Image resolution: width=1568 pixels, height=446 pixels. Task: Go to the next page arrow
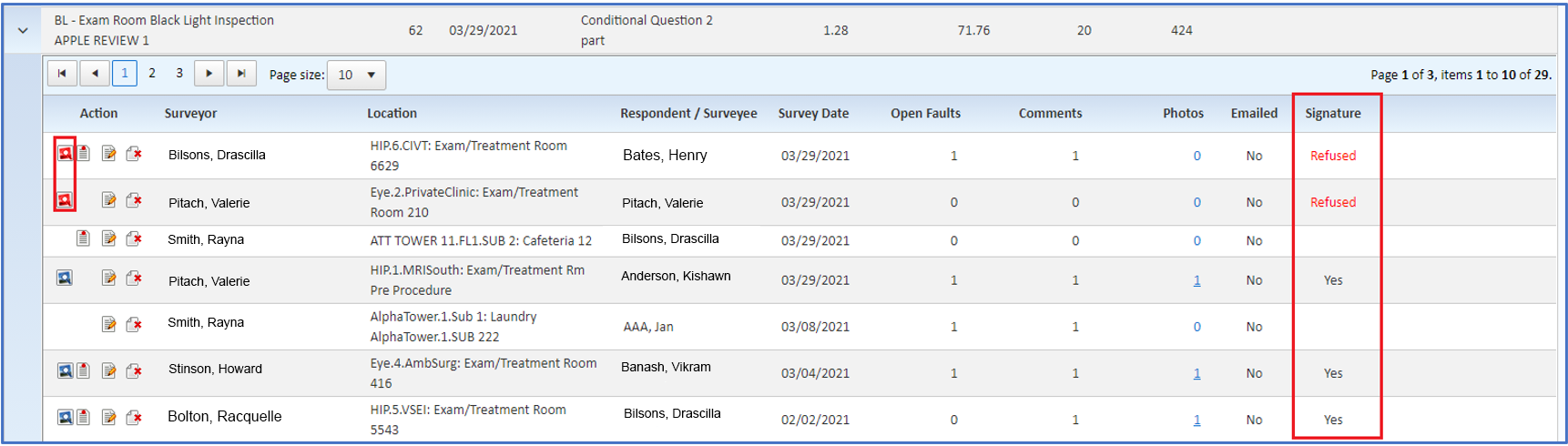click(x=209, y=73)
